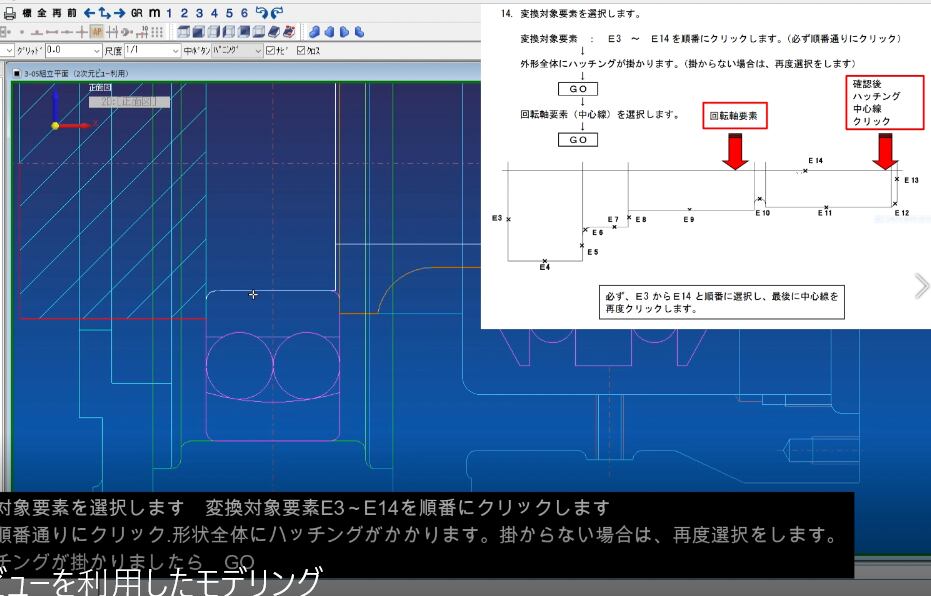Open the グリッド value dropdown showing 0.0
931x596 pixels.
point(74,50)
